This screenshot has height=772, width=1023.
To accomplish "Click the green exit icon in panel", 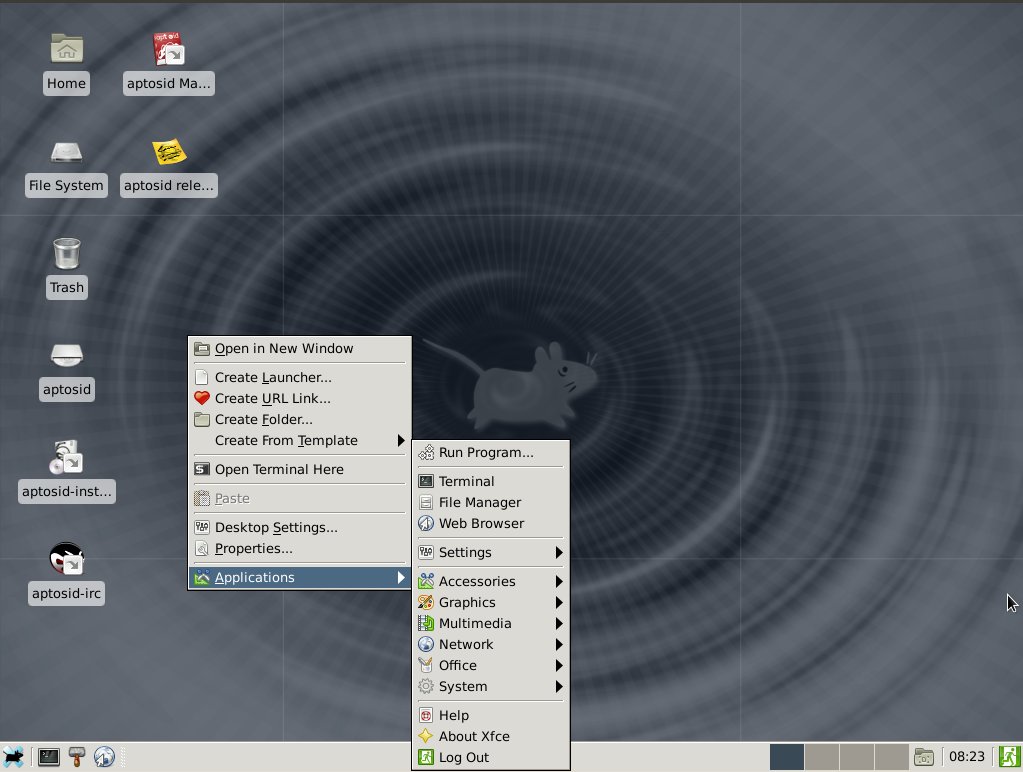I will tap(1009, 757).
